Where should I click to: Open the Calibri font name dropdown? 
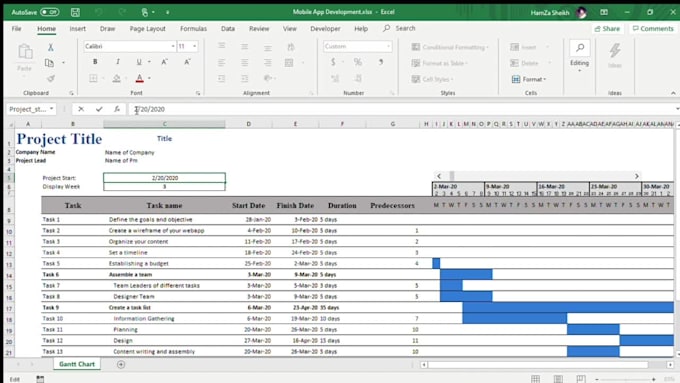pyautogui.click(x=173, y=46)
